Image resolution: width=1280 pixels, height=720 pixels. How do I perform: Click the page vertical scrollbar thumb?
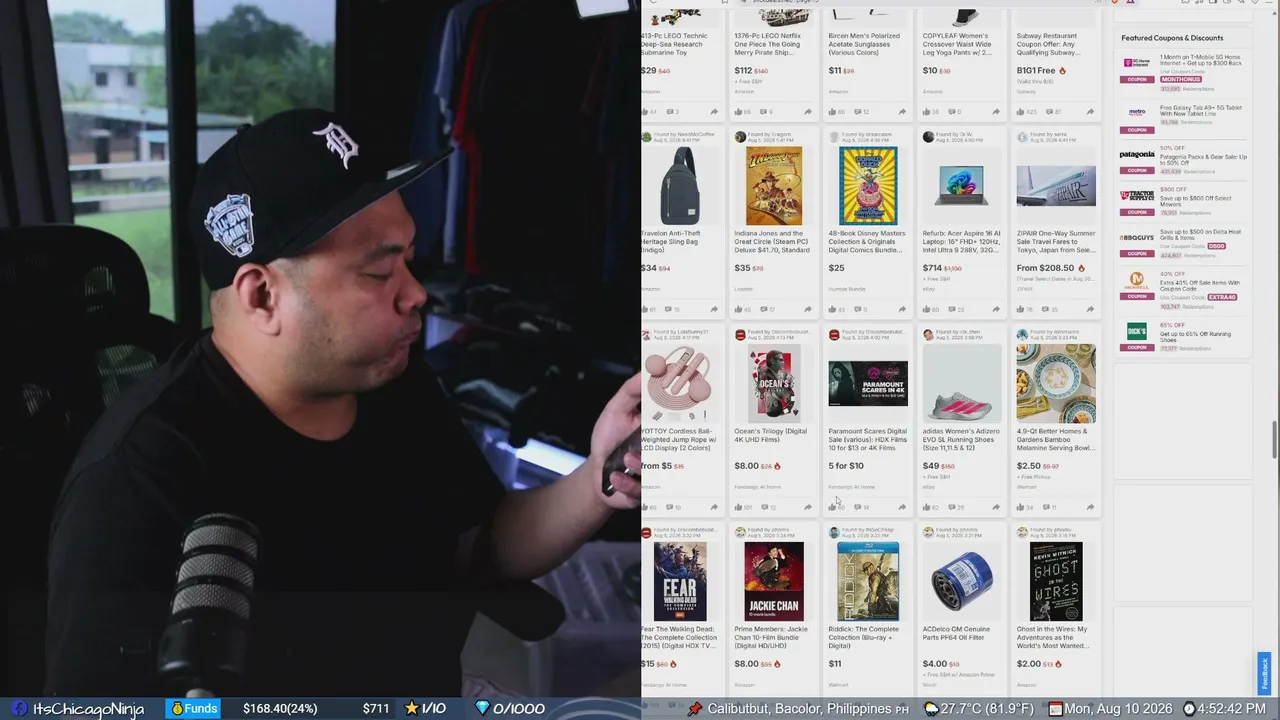click(x=1274, y=438)
